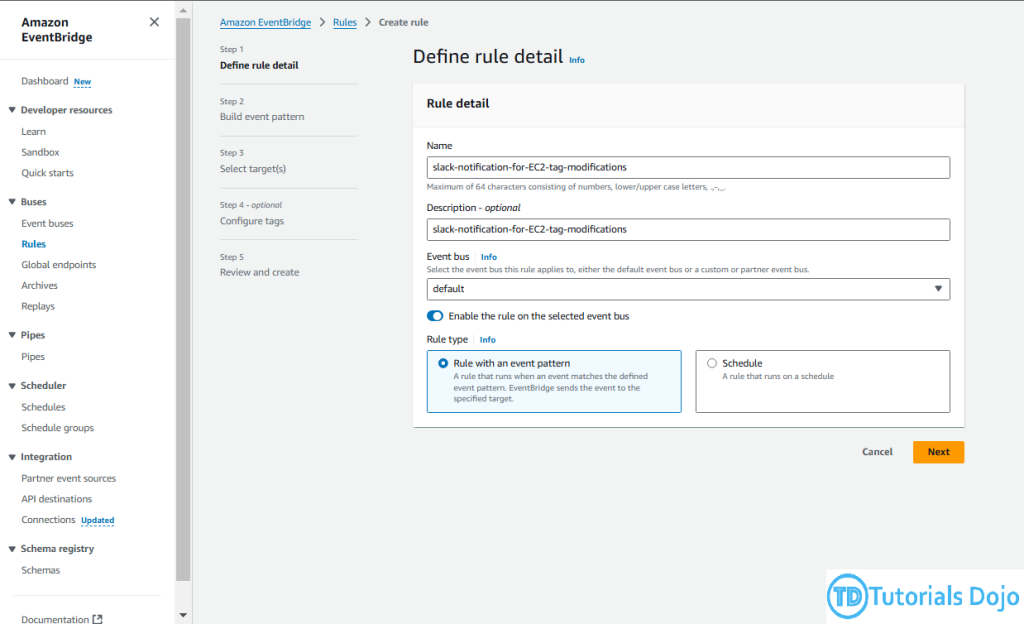
Task: Click the sidebar vertical scrollbar
Action: 182,300
